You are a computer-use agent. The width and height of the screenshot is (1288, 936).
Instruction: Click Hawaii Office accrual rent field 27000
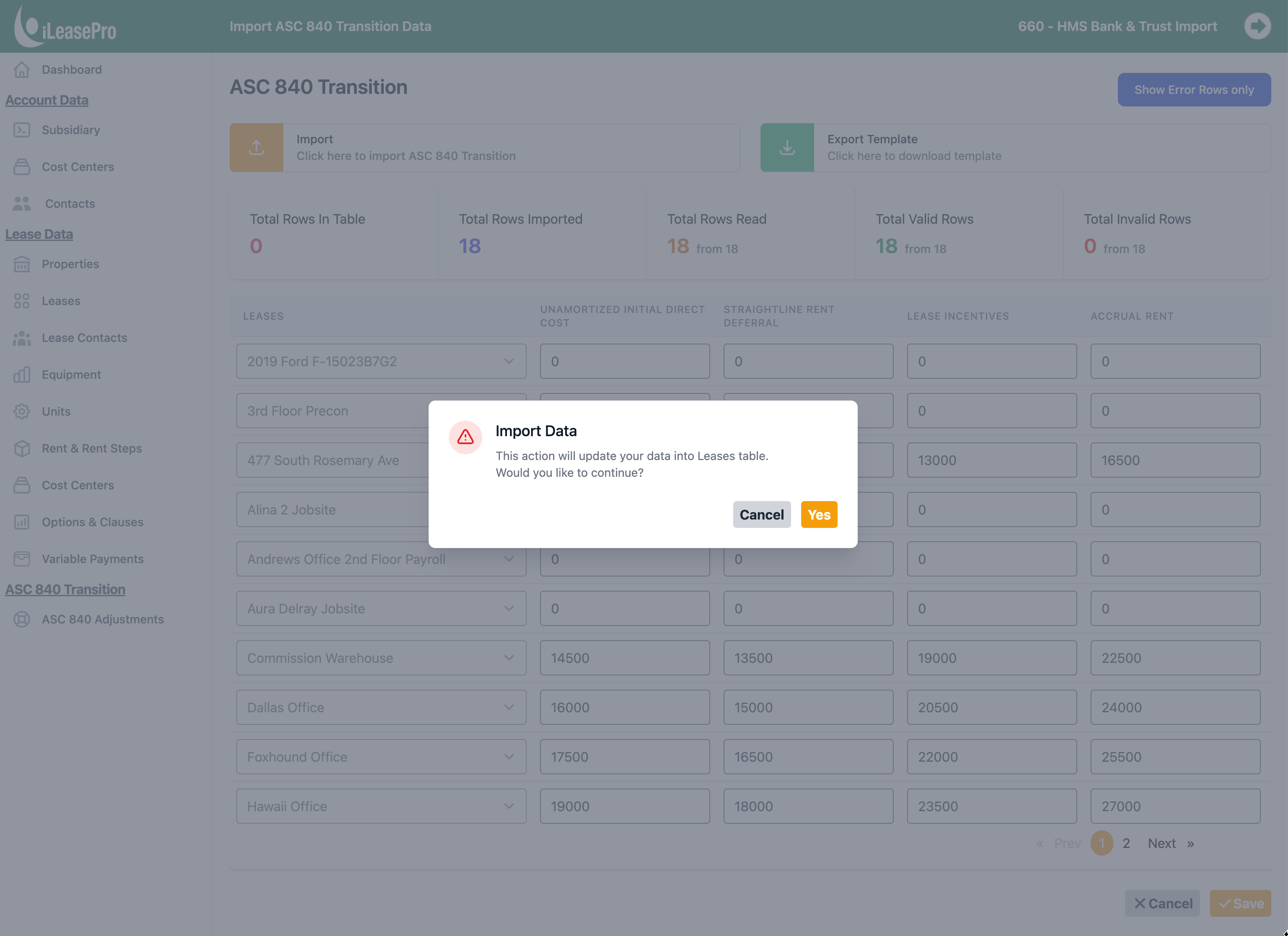(x=1175, y=806)
